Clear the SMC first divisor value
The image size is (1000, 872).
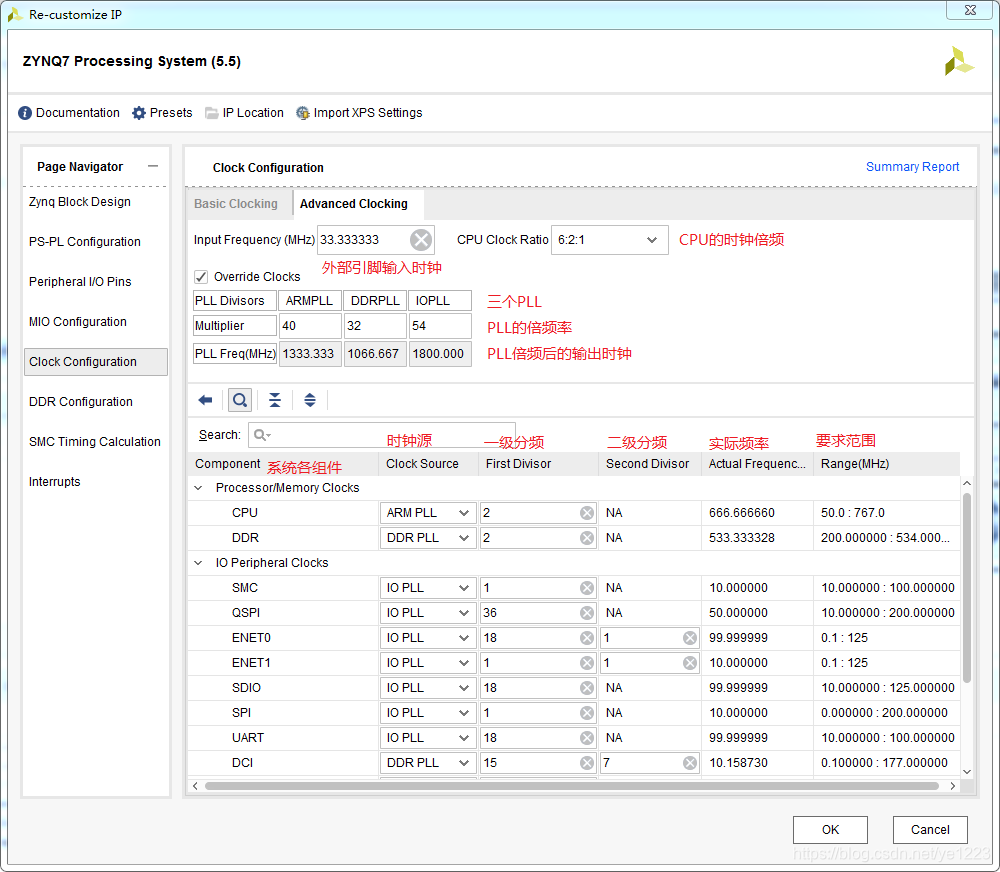point(587,587)
